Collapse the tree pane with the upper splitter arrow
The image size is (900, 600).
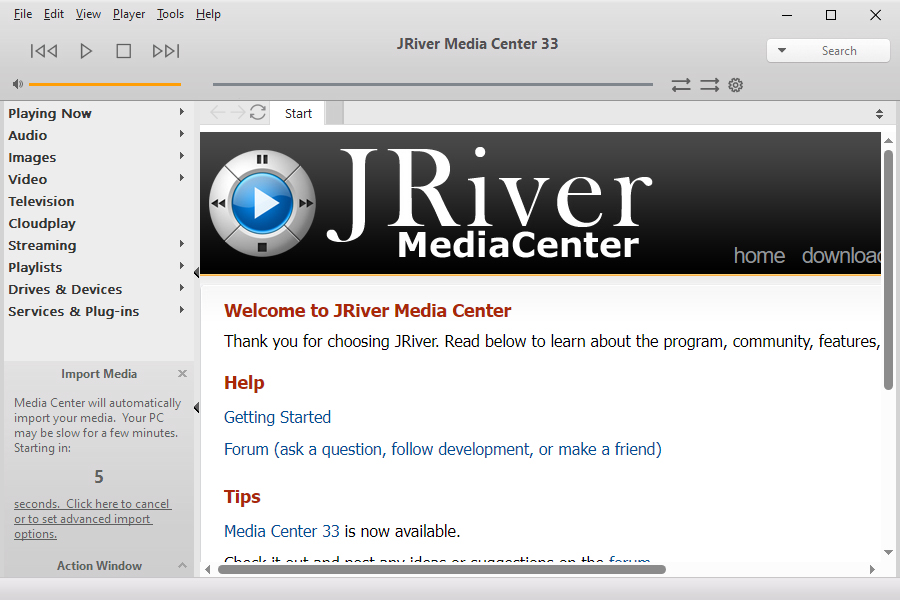(196, 273)
